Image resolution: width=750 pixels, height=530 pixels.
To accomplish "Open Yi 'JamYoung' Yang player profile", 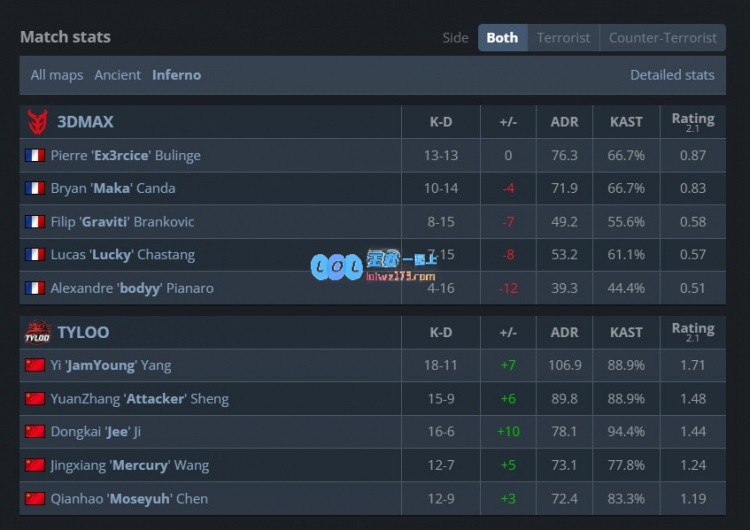I will tap(111, 365).
